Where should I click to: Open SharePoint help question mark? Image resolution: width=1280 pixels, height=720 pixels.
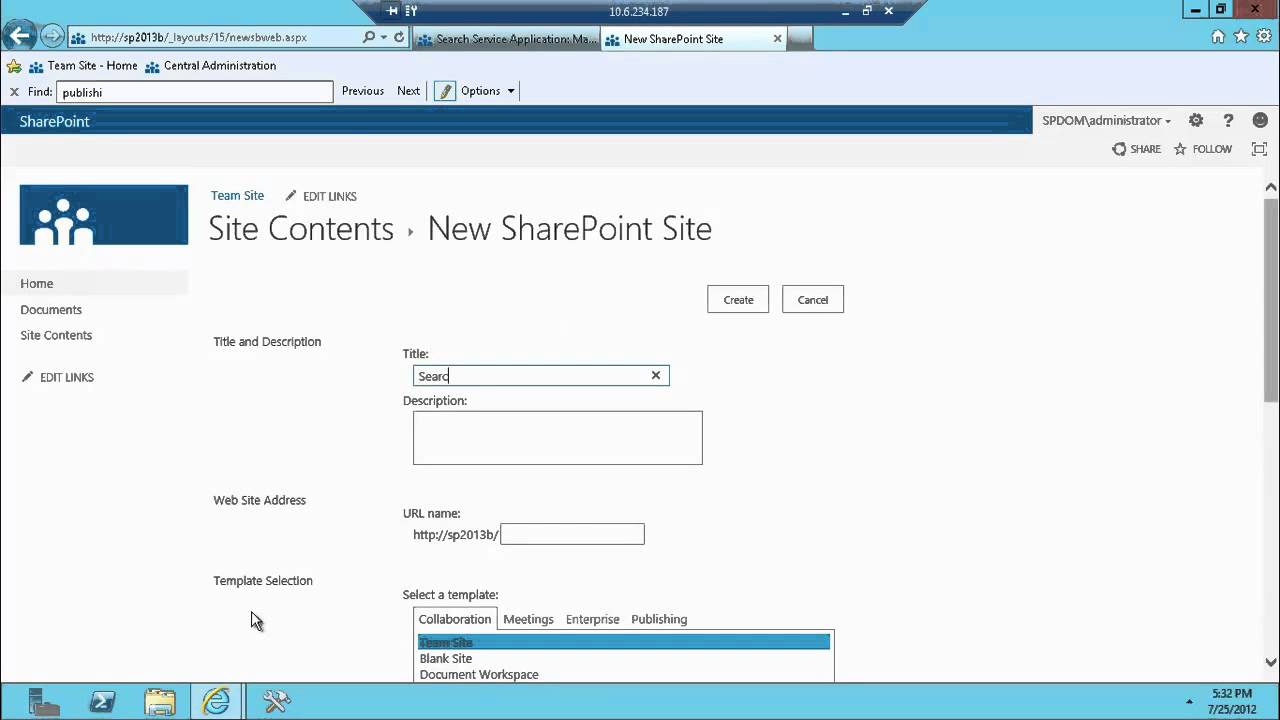[1228, 120]
